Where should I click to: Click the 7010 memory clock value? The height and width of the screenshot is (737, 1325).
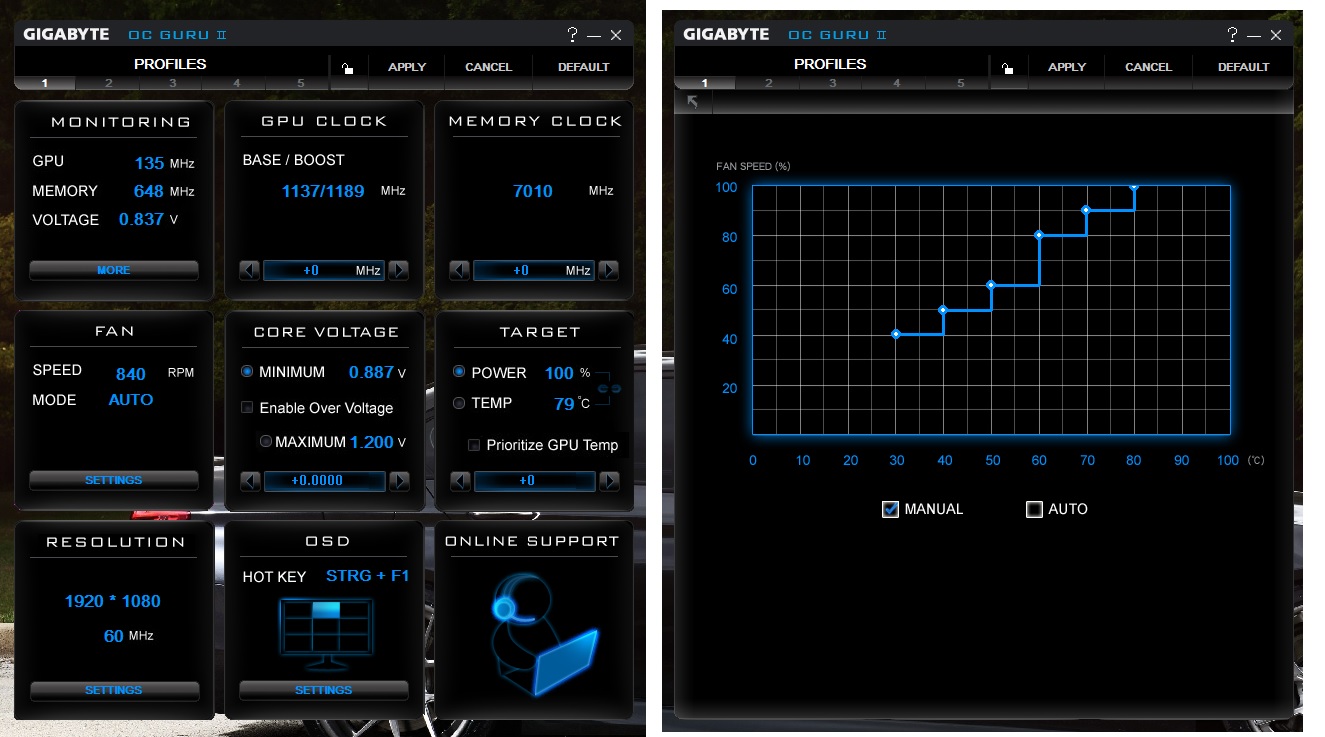coord(533,191)
